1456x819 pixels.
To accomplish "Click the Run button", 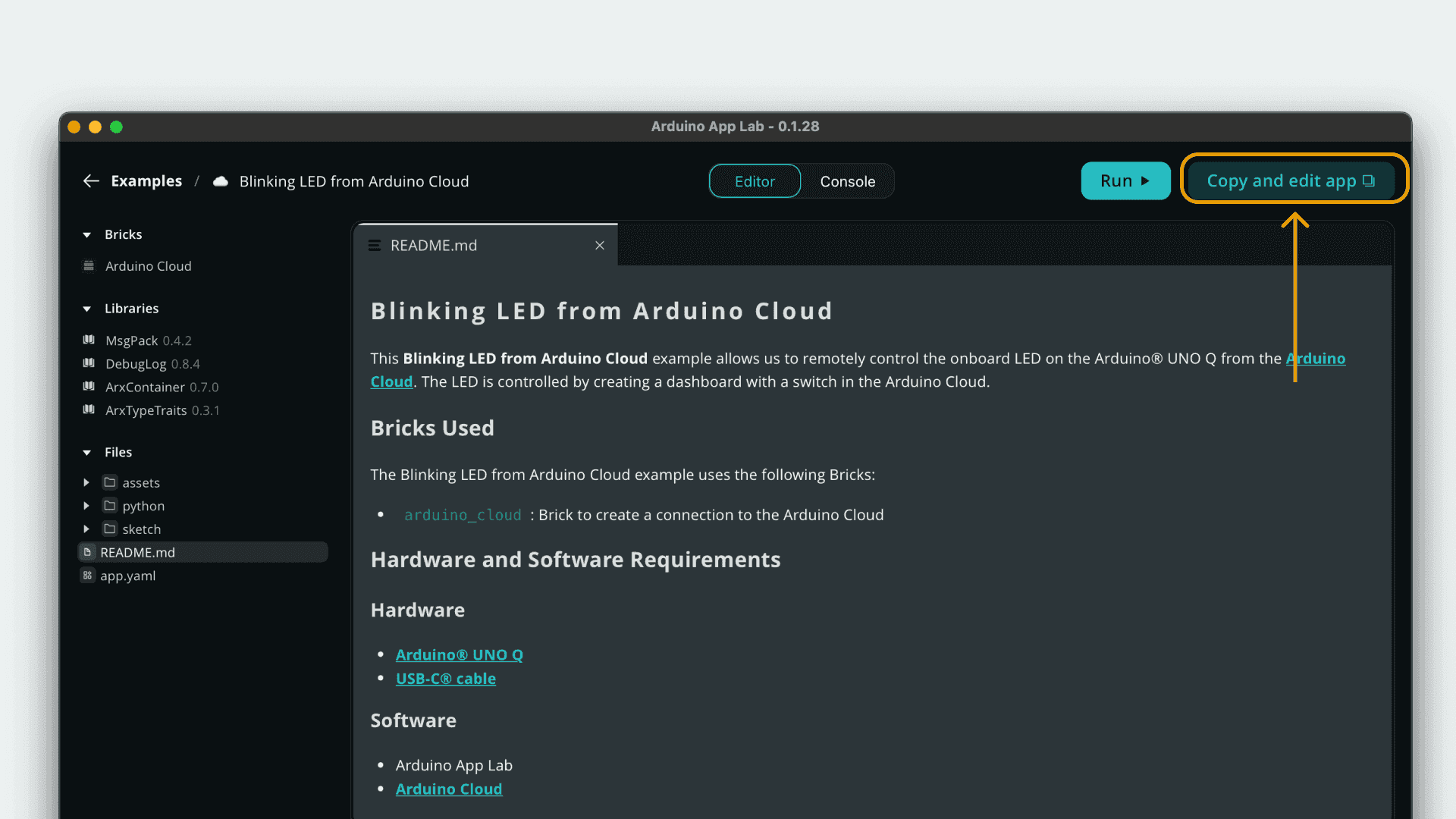I will pyautogui.click(x=1125, y=180).
